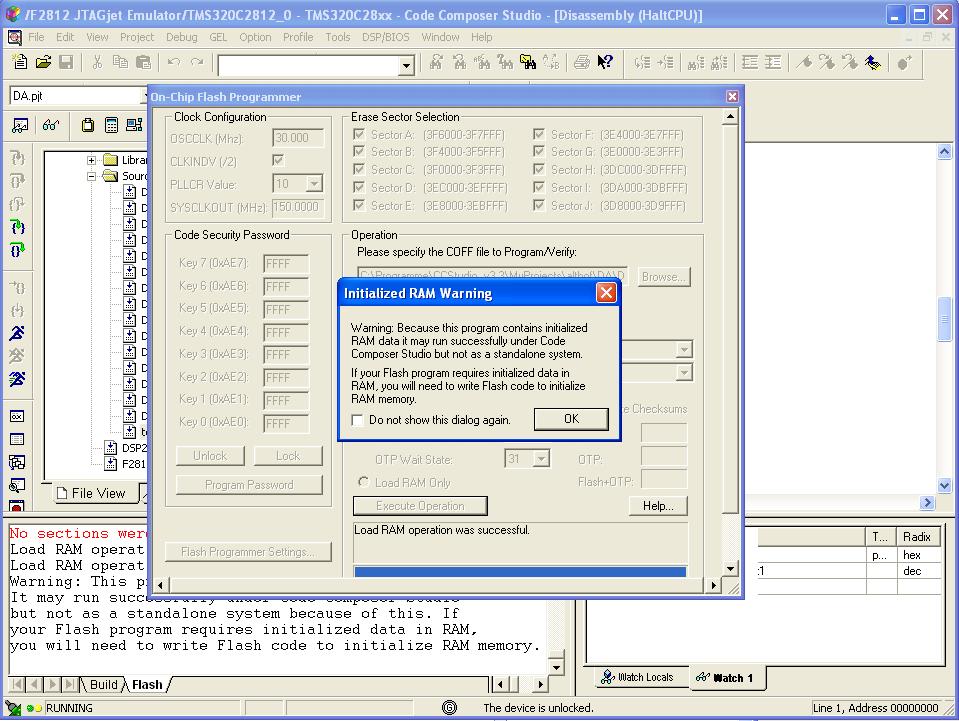Image resolution: width=959 pixels, height=721 pixels.
Task: Click the Print icon in toolbar
Action: point(582,62)
